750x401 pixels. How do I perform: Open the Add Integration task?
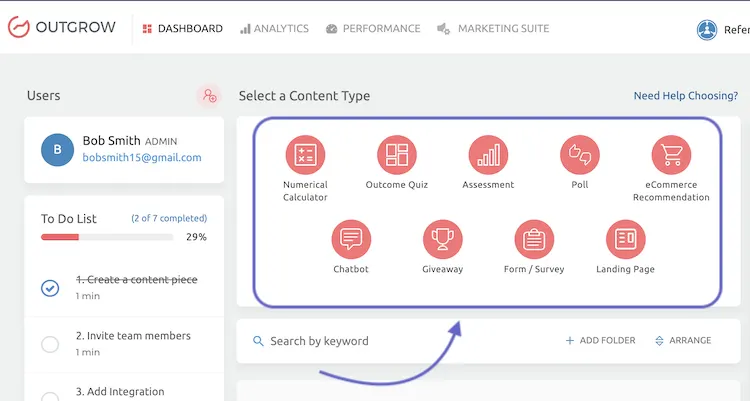point(120,391)
